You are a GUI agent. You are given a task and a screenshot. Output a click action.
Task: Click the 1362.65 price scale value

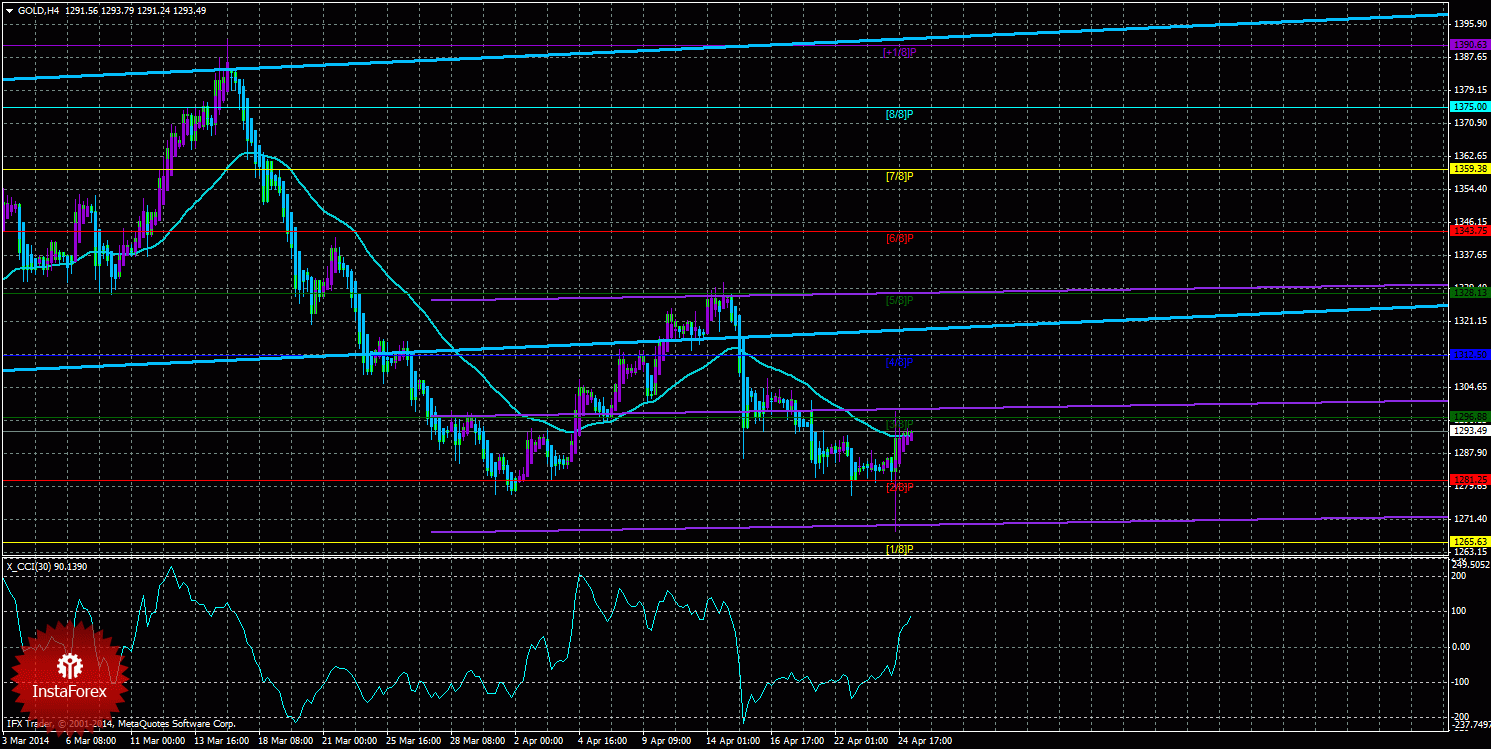point(1469,156)
